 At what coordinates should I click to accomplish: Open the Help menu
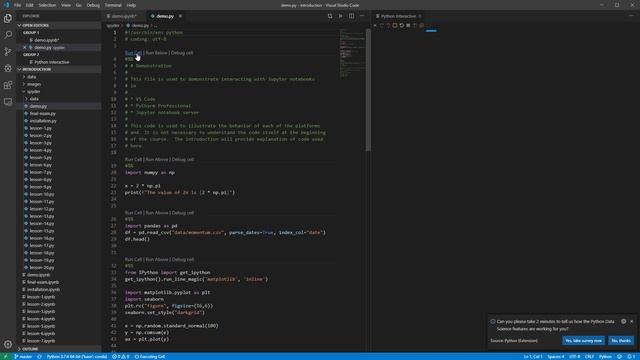click(131, 5)
